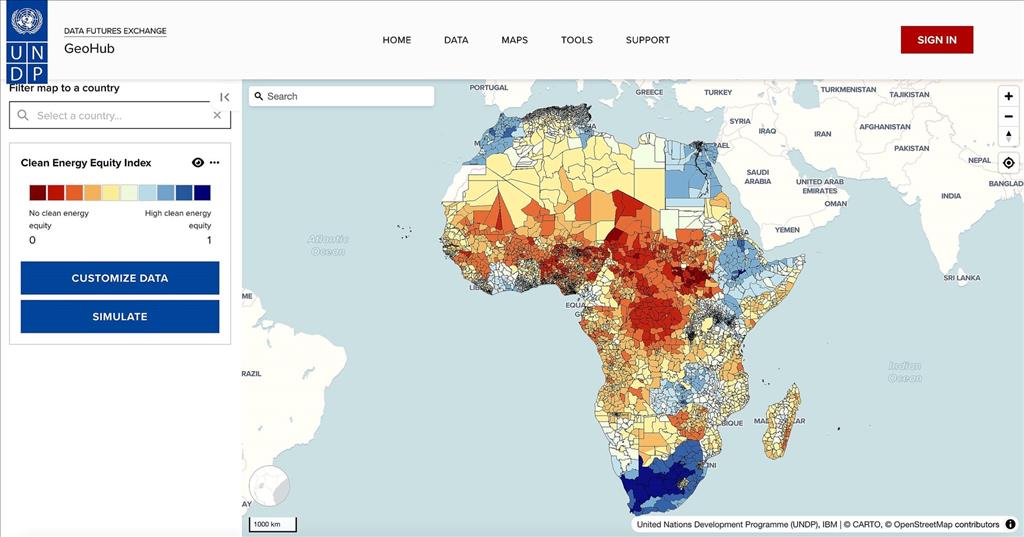Zoom out of the map
Viewport: 1024px width, 537px height.
point(1008,116)
